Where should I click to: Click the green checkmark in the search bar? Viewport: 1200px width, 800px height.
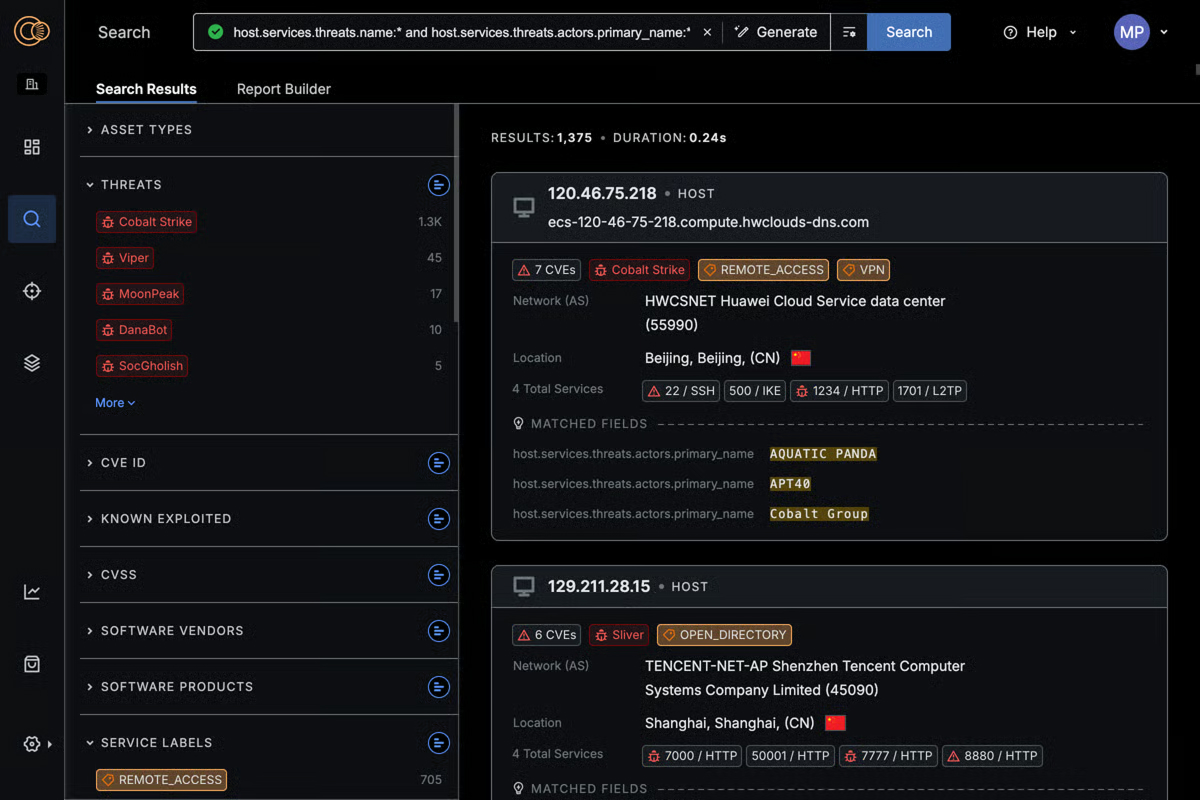(215, 32)
